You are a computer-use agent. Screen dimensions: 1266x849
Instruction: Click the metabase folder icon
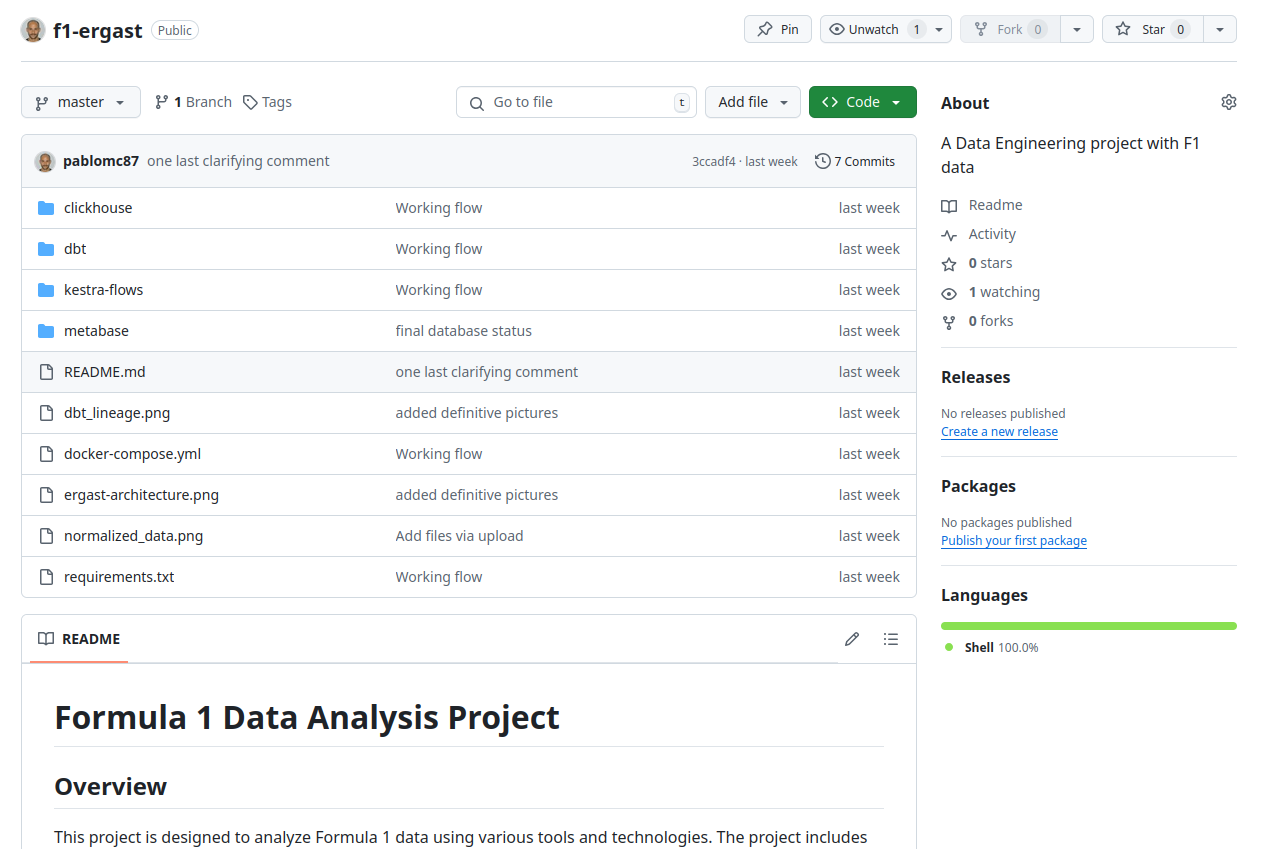tap(46, 331)
